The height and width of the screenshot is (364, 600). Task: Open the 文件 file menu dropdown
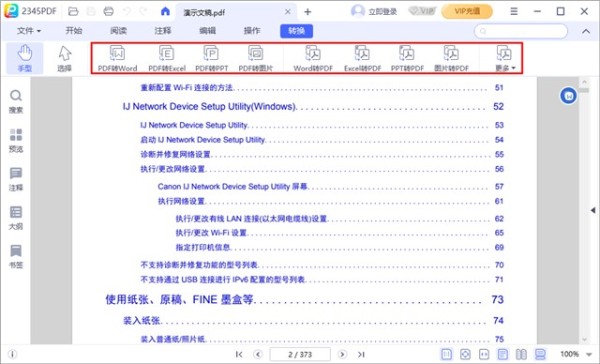tap(29, 31)
